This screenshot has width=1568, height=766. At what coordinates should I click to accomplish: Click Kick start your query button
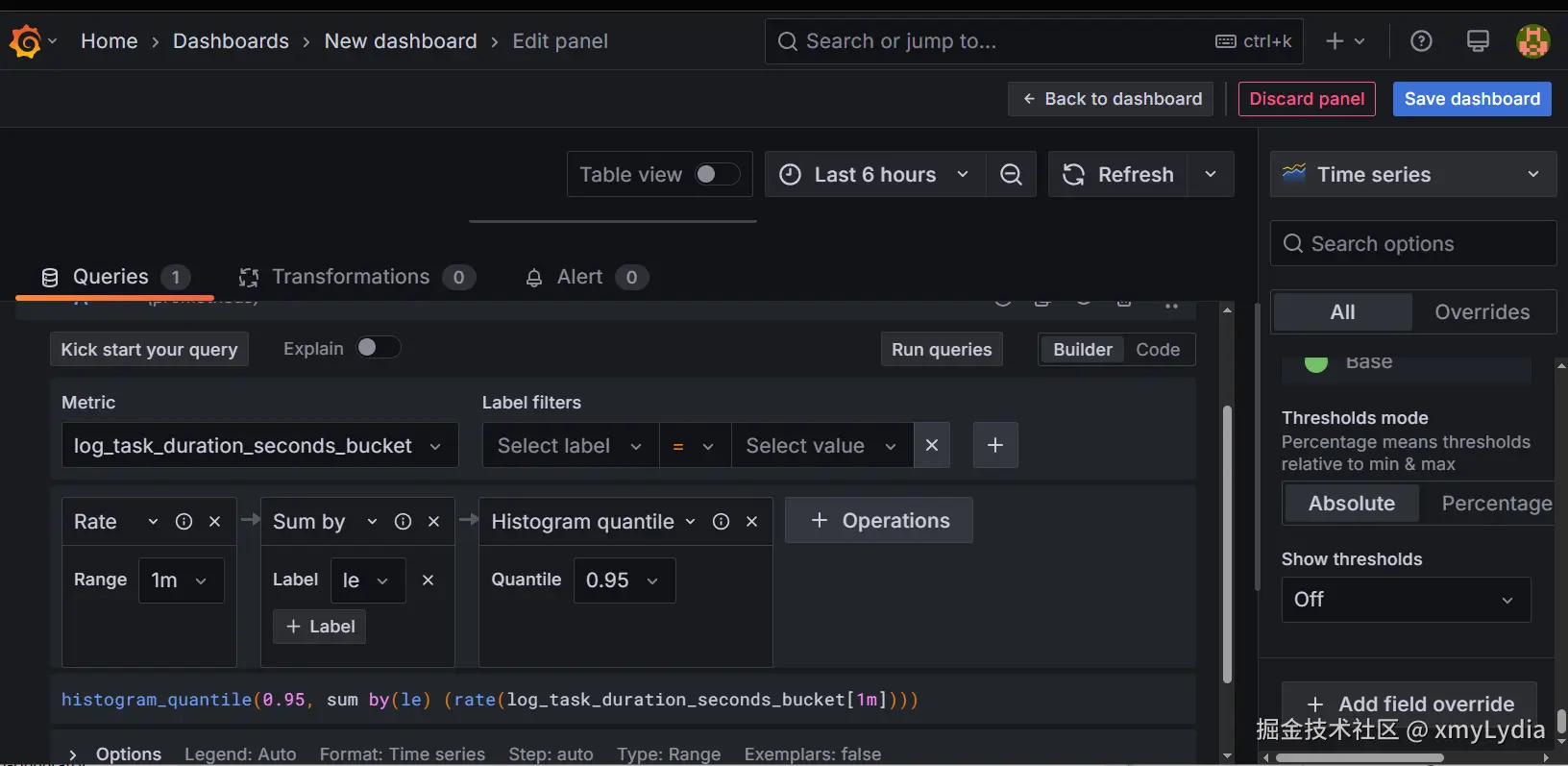150,349
